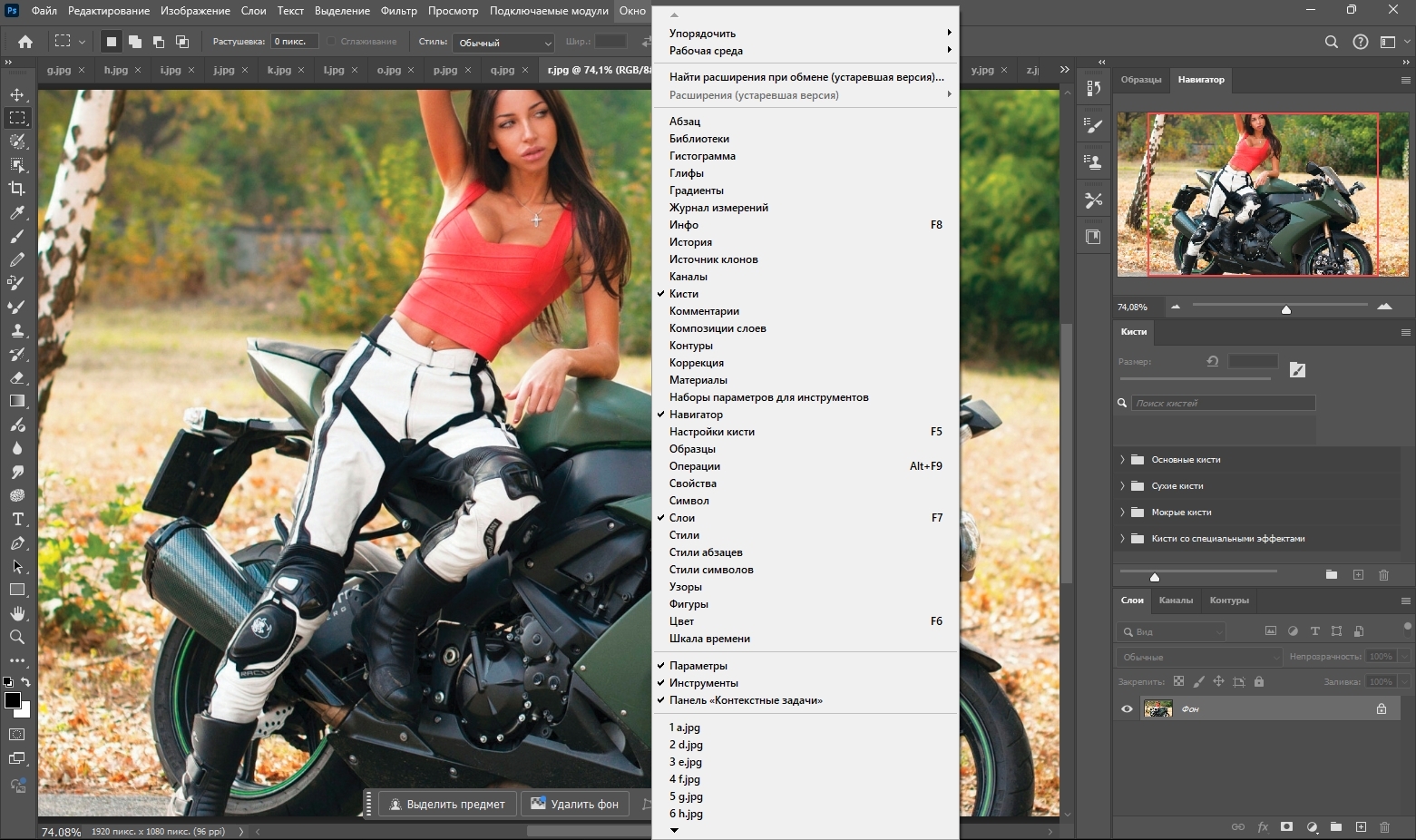Click the Поиск кистей search field

1223,403
